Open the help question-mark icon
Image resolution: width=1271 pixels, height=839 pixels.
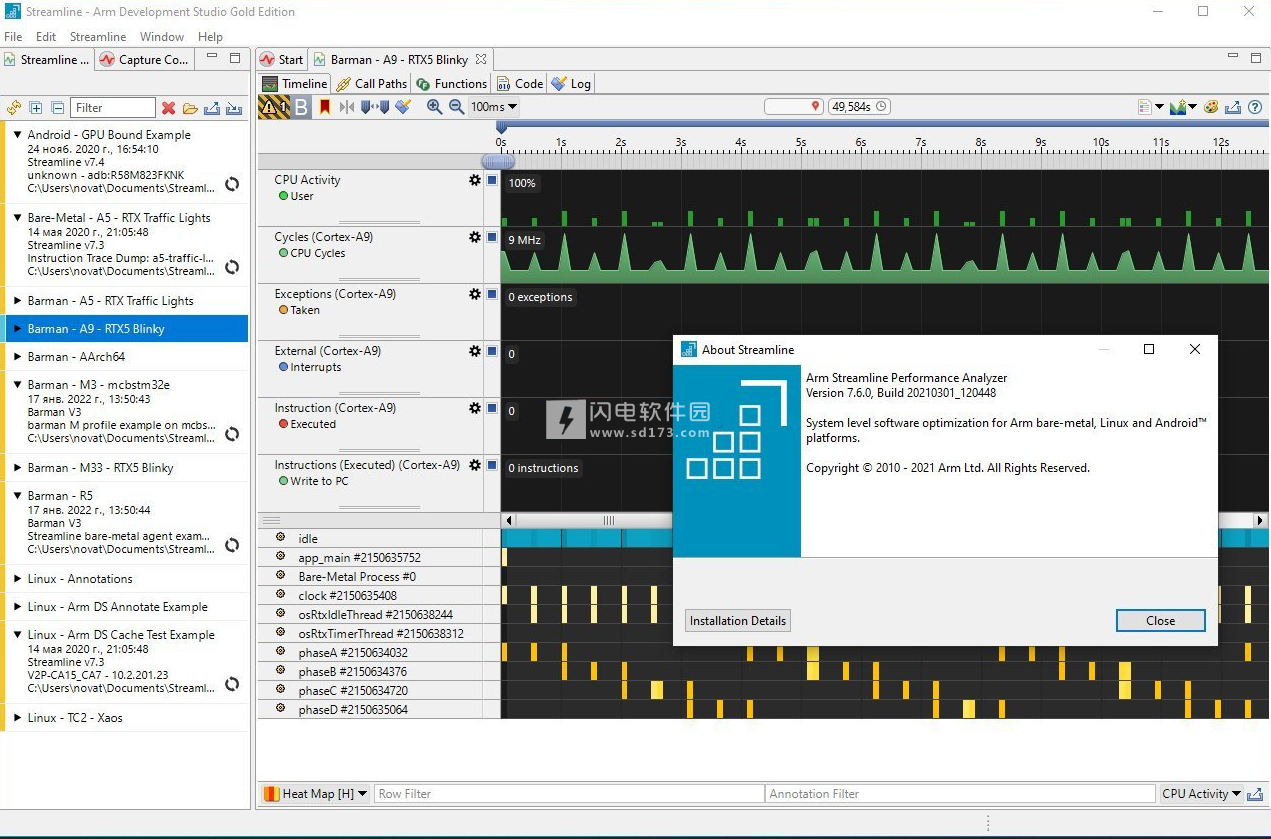coord(1254,107)
